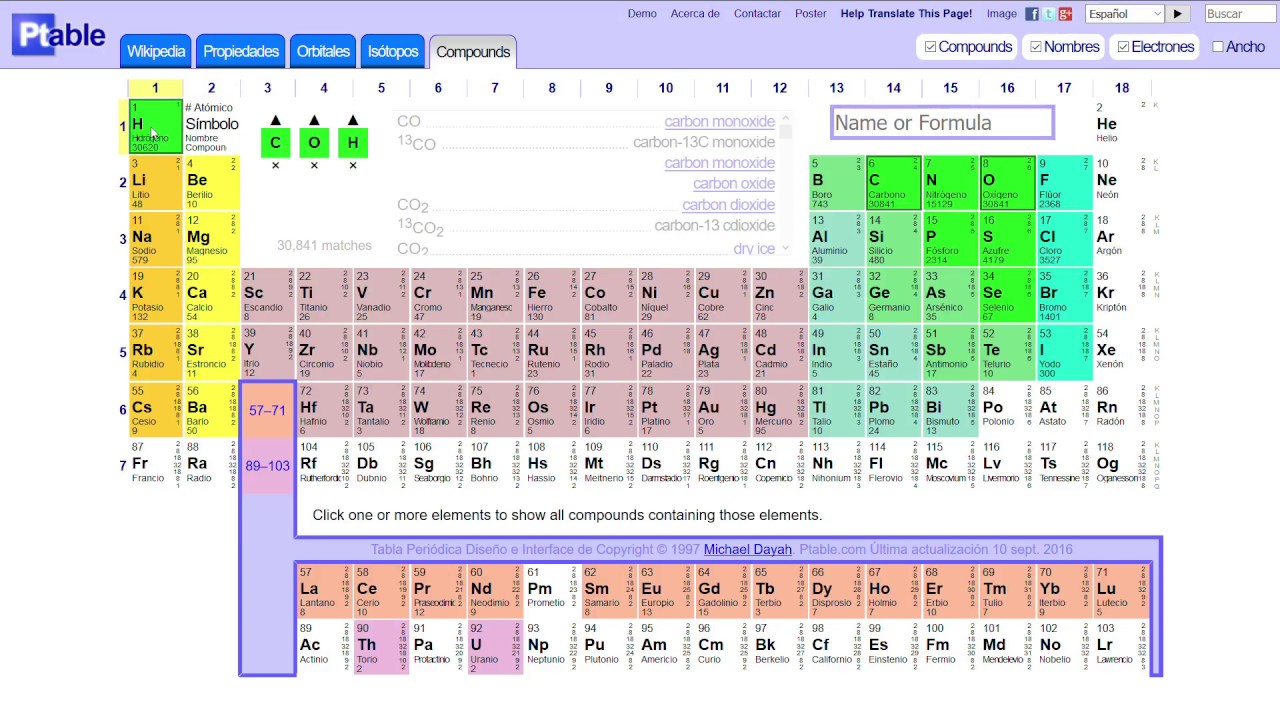Image resolution: width=1280 pixels, height=720 pixels.
Task: Remove the O element filter with its ×
Action: 314,166
